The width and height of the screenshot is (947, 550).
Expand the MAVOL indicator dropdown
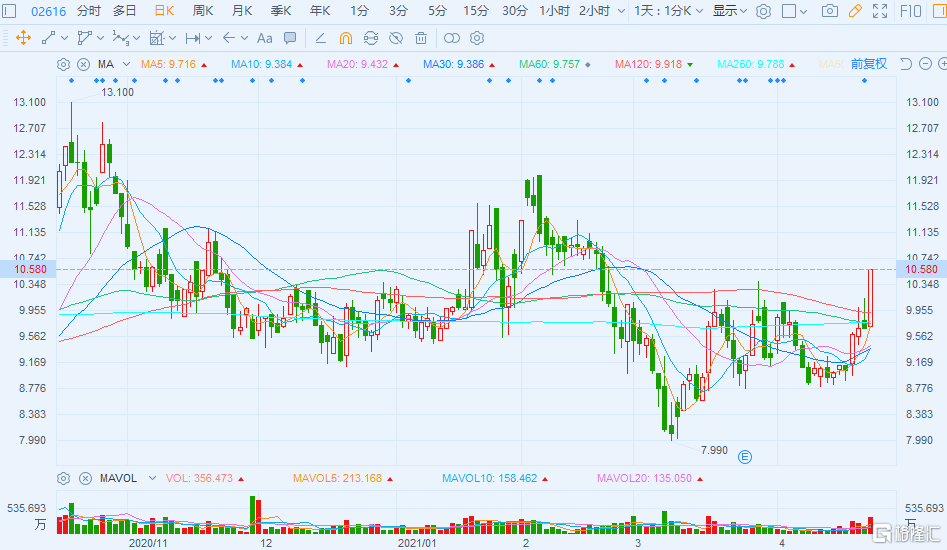pos(146,478)
